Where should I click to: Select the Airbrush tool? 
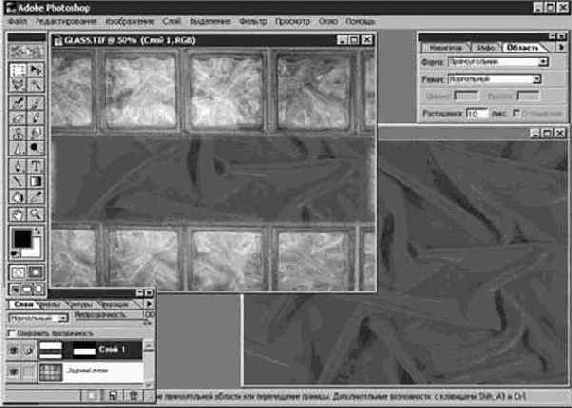(18, 103)
